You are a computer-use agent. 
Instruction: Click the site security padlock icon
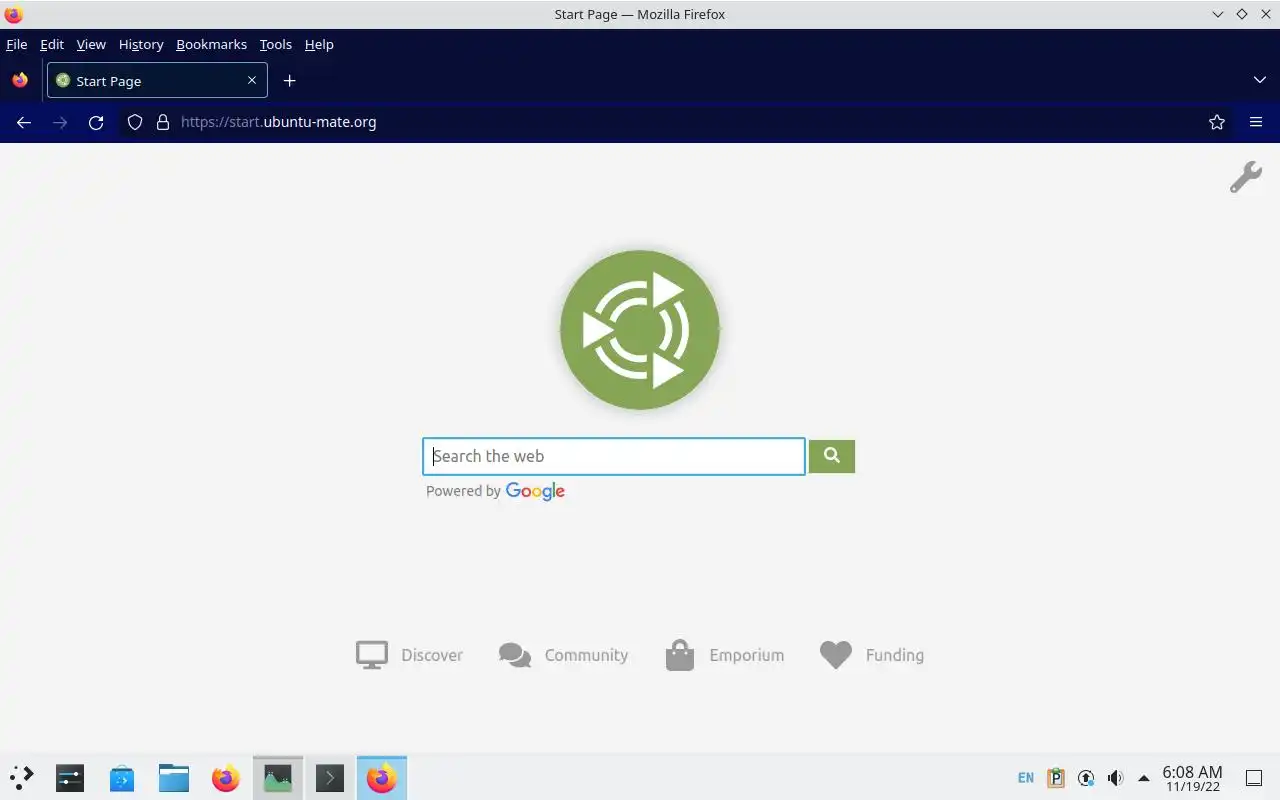click(x=163, y=122)
